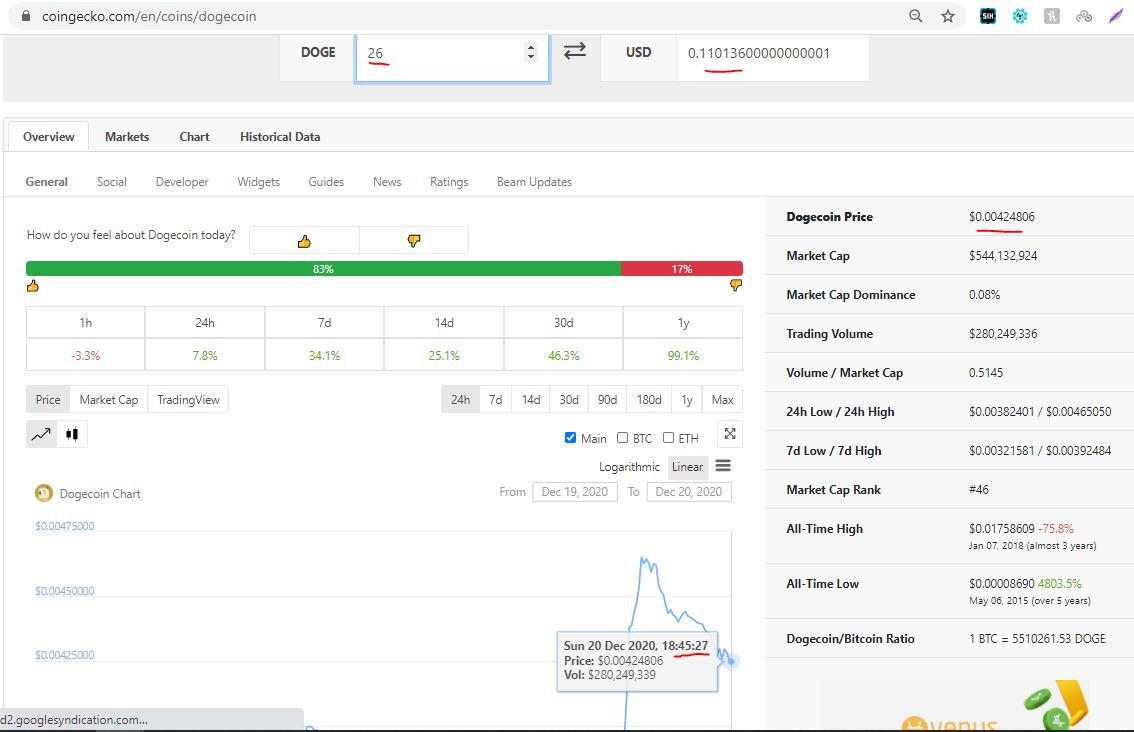Bookmark this page with star icon
1134x732 pixels.
coord(947,16)
